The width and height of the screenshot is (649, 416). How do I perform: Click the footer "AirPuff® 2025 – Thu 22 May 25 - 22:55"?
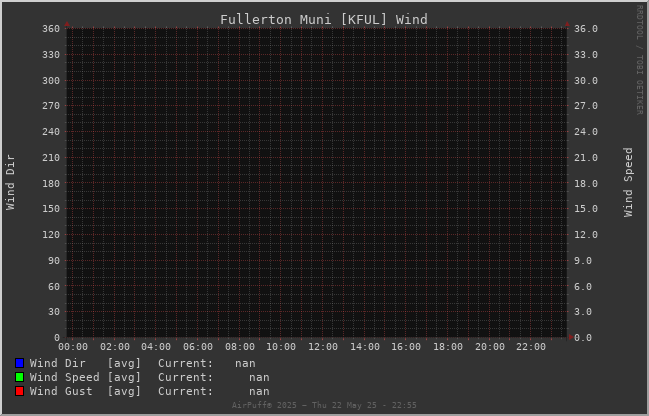[324, 405]
